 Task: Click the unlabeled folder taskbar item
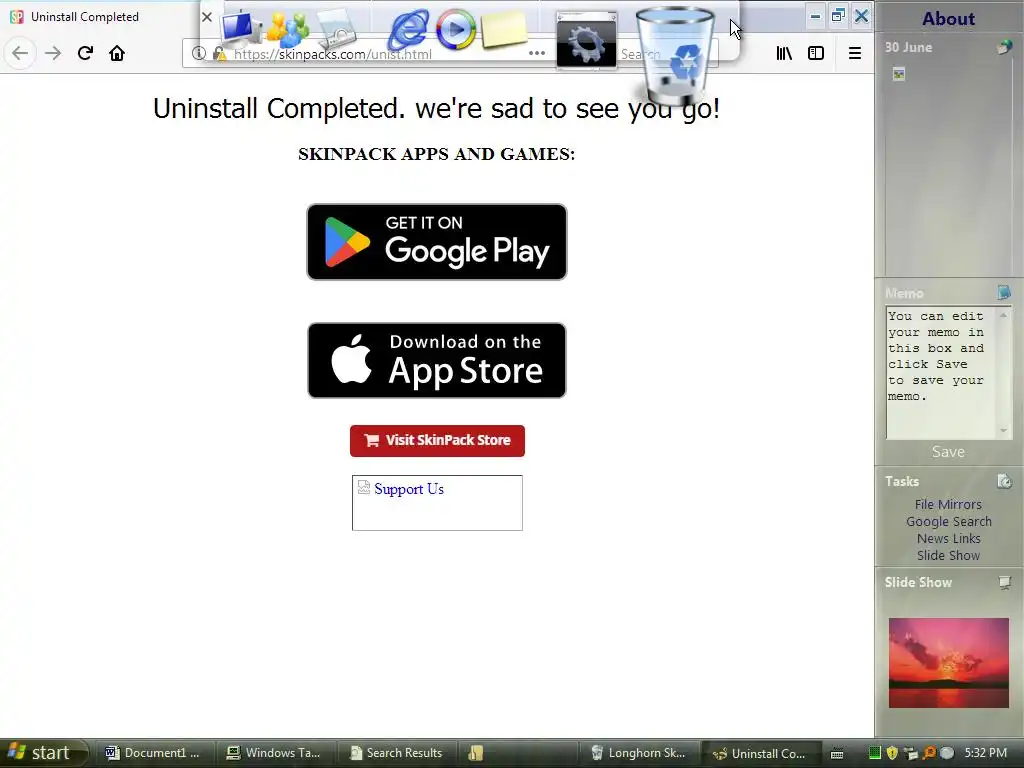[517, 753]
